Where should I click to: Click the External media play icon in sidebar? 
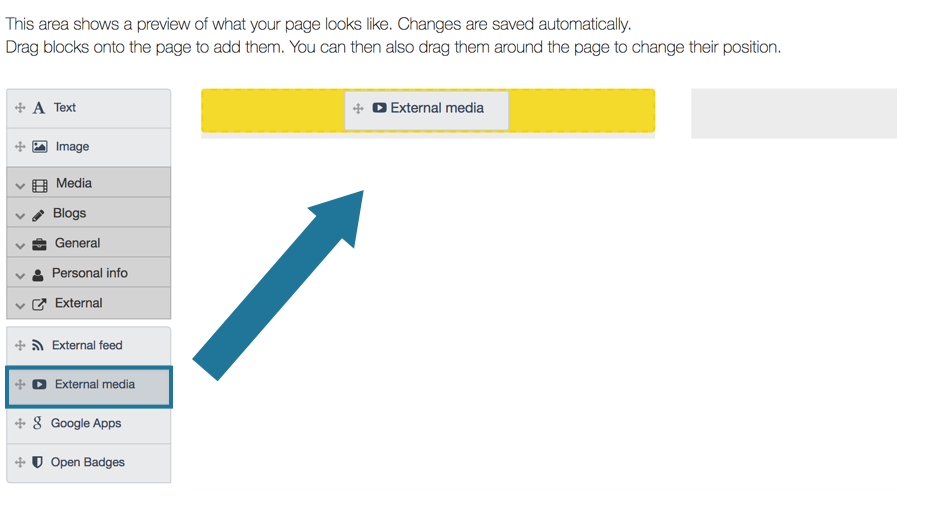[39, 385]
